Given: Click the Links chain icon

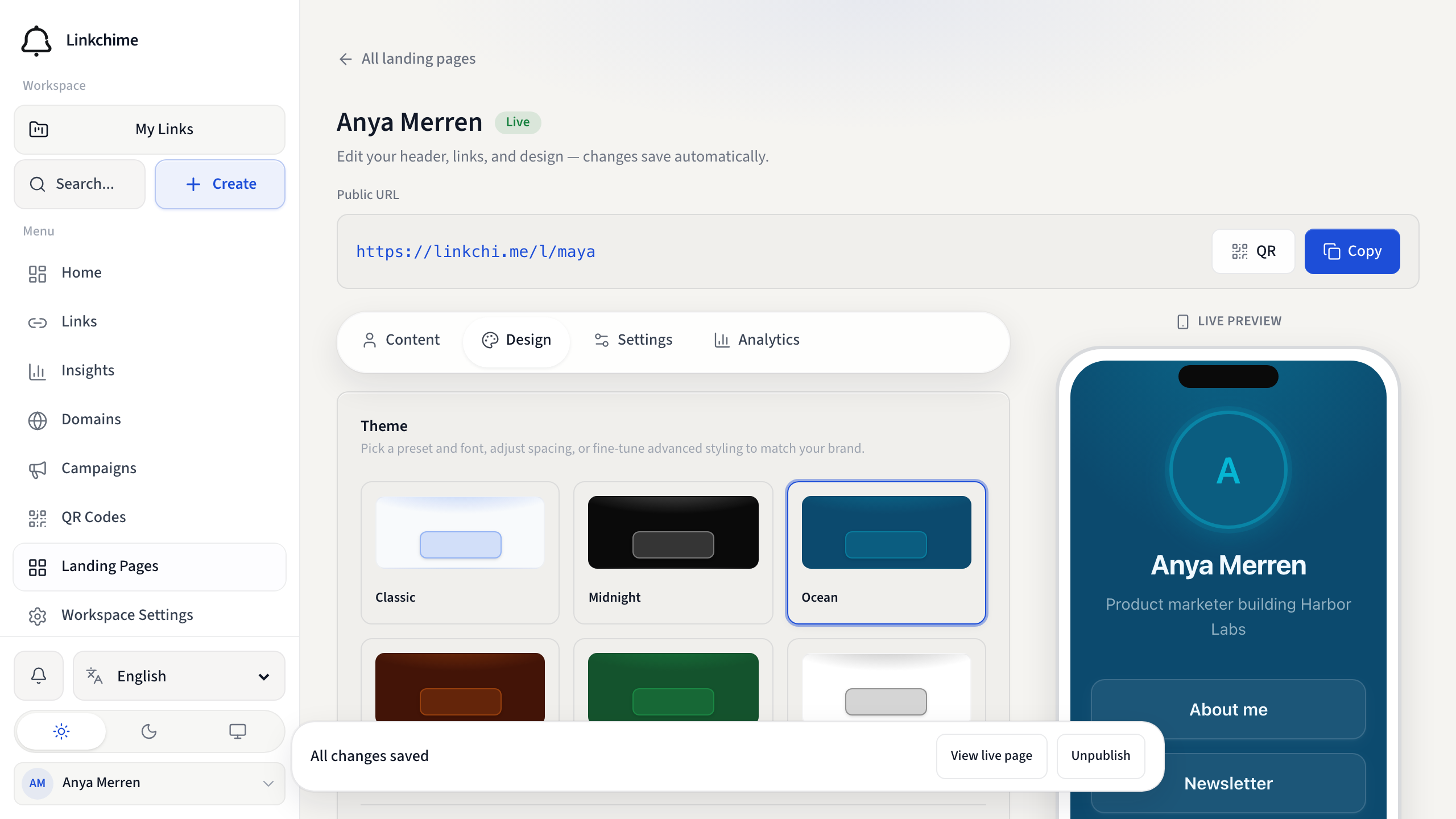Looking at the screenshot, I should [38, 322].
